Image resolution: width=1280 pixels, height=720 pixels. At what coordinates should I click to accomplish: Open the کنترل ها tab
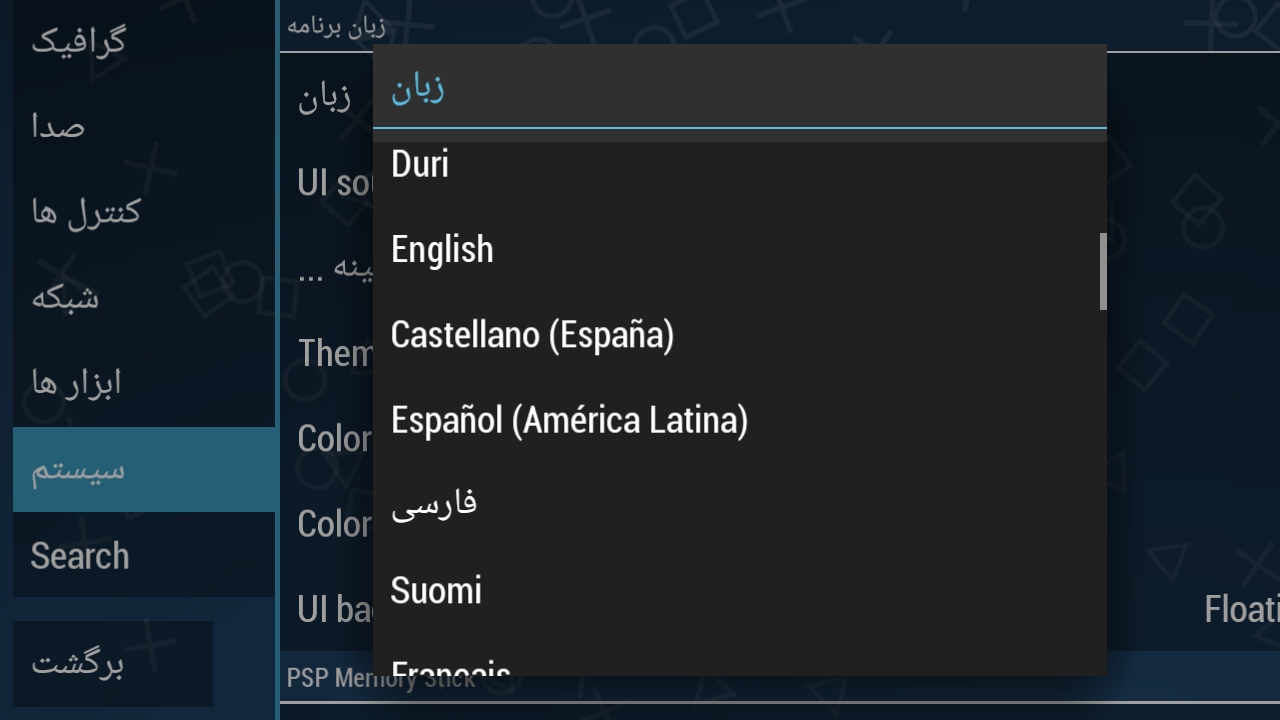point(144,212)
